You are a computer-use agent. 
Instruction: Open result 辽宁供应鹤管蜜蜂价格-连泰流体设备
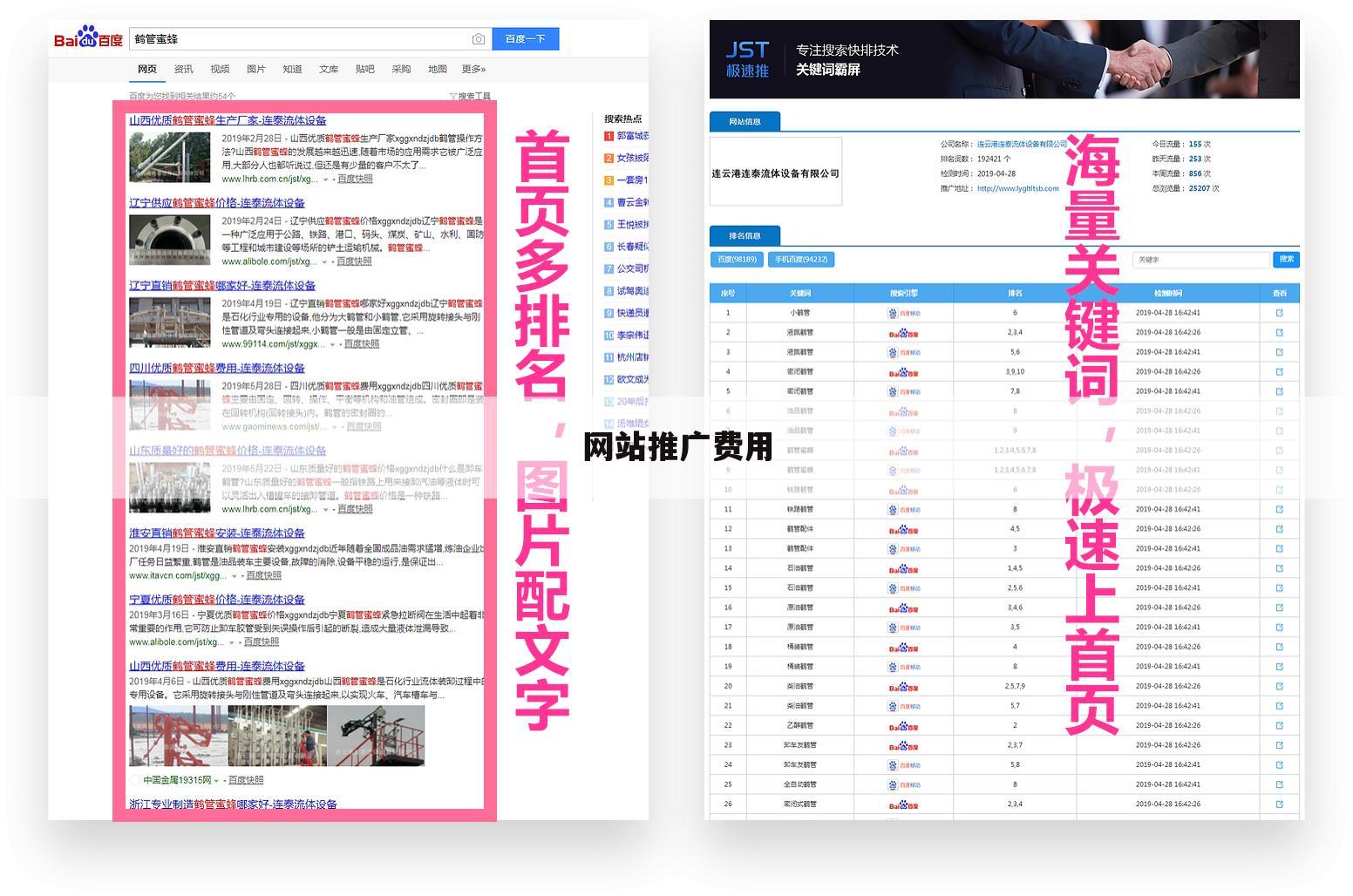pos(217,203)
